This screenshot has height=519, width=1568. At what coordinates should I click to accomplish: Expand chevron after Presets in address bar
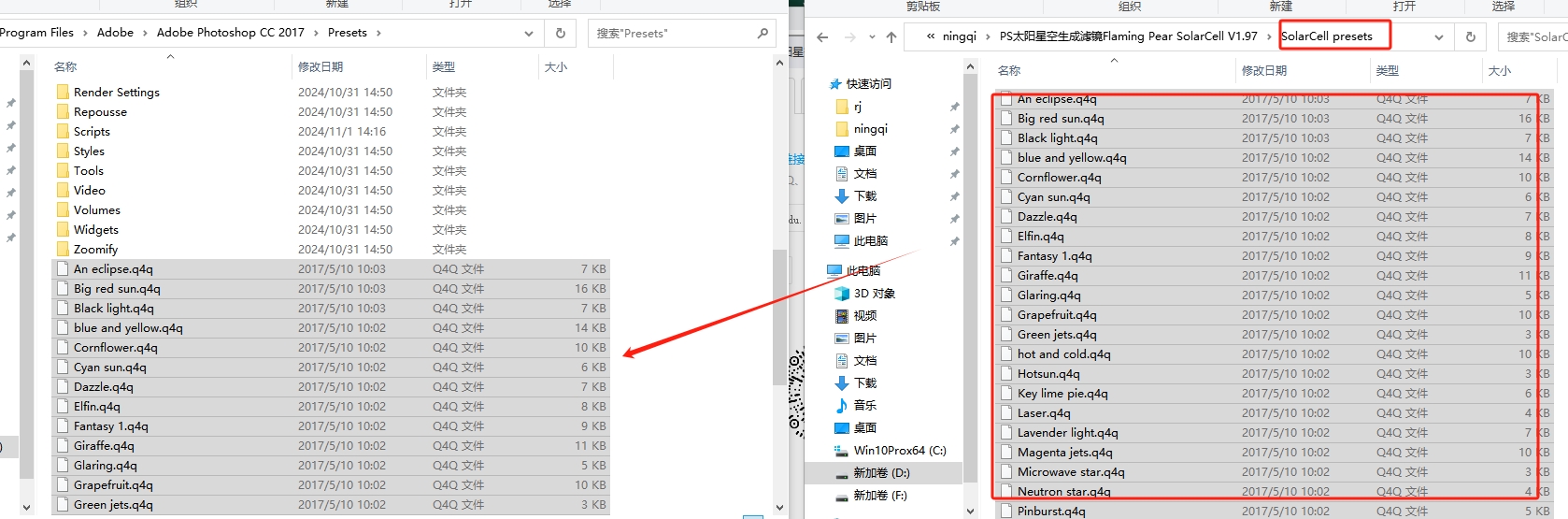[378, 33]
